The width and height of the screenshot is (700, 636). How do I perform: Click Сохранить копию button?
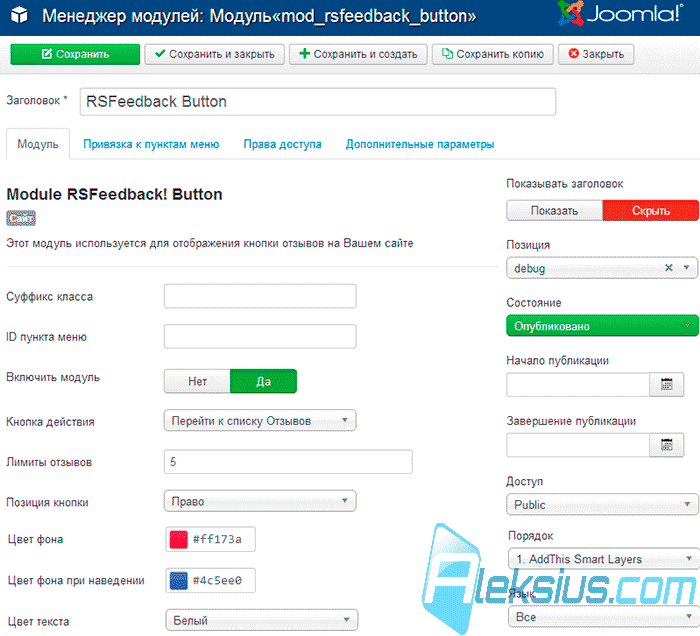(492, 54)
